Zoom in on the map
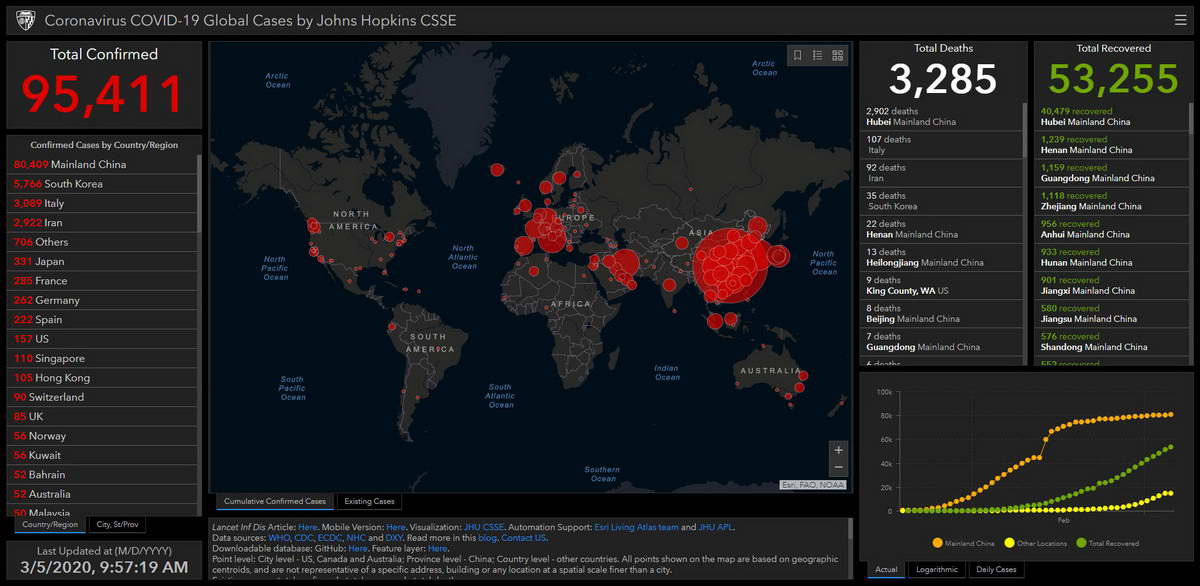 (838, 450)
